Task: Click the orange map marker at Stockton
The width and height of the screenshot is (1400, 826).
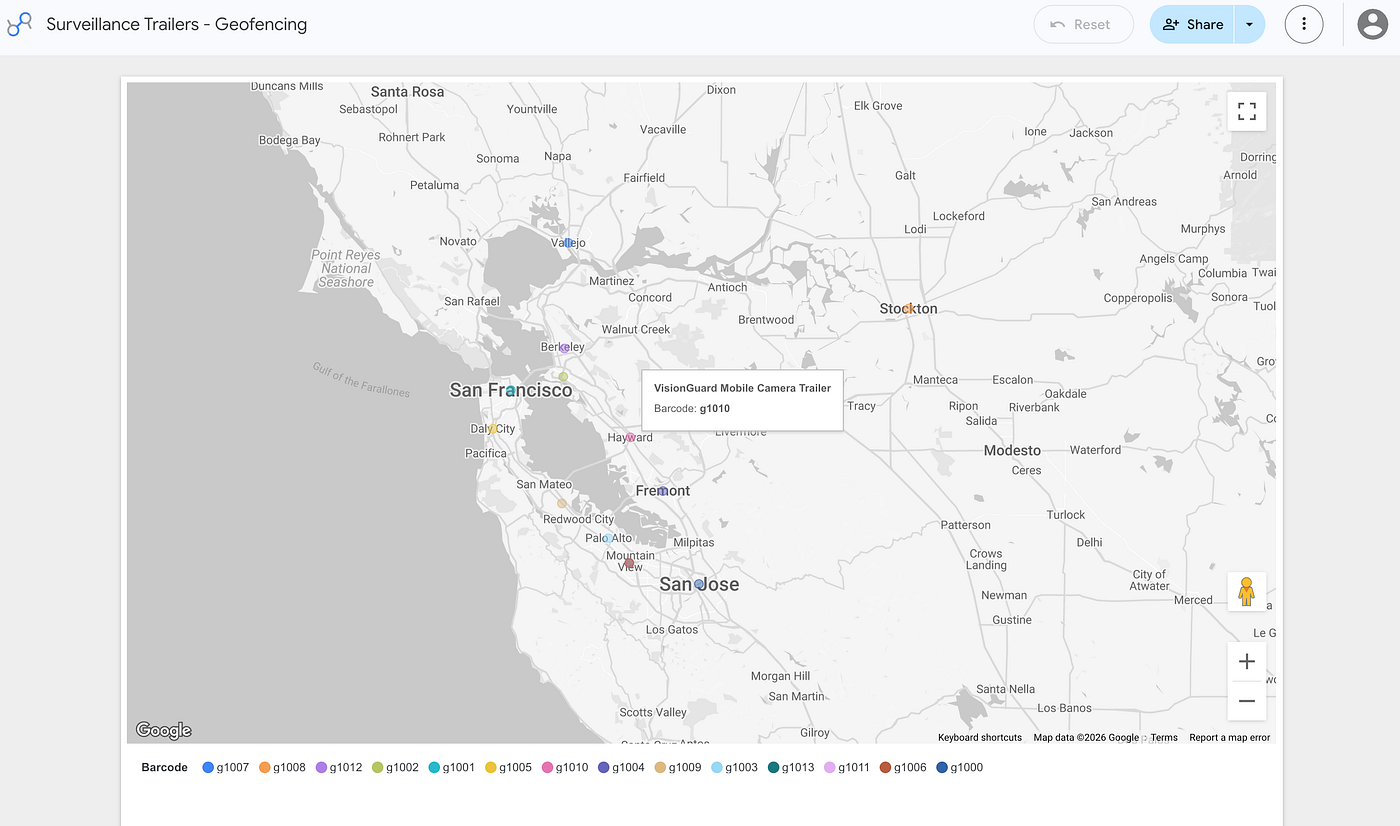Action: click(908, 308)
